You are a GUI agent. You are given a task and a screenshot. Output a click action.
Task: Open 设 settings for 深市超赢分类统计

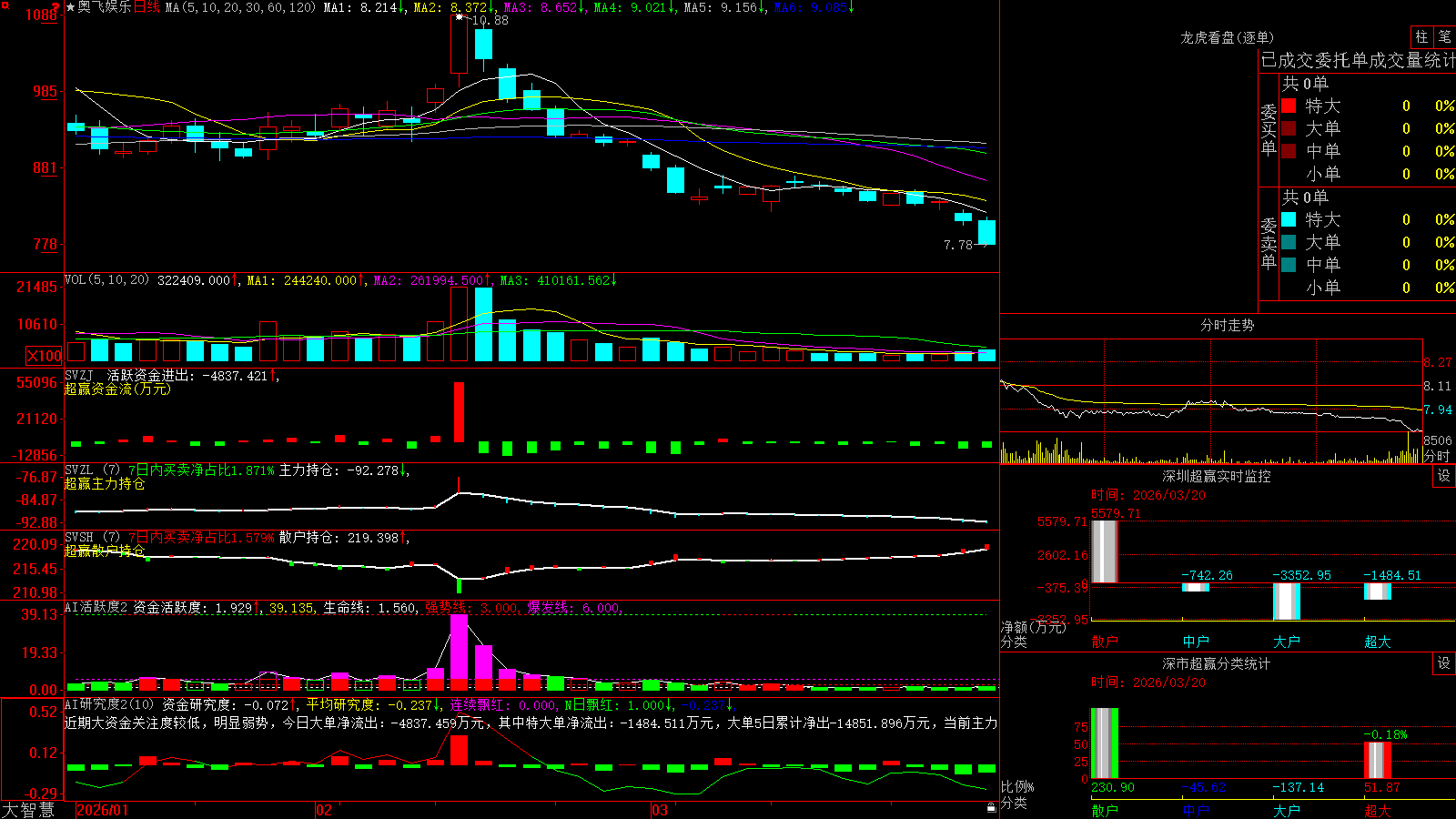(1444, 663)
